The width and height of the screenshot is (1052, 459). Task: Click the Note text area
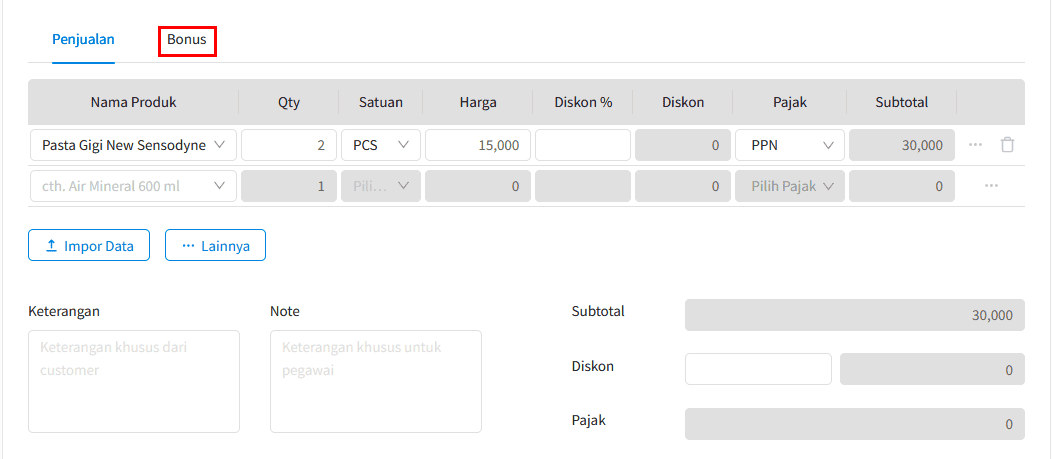point(376,381)
